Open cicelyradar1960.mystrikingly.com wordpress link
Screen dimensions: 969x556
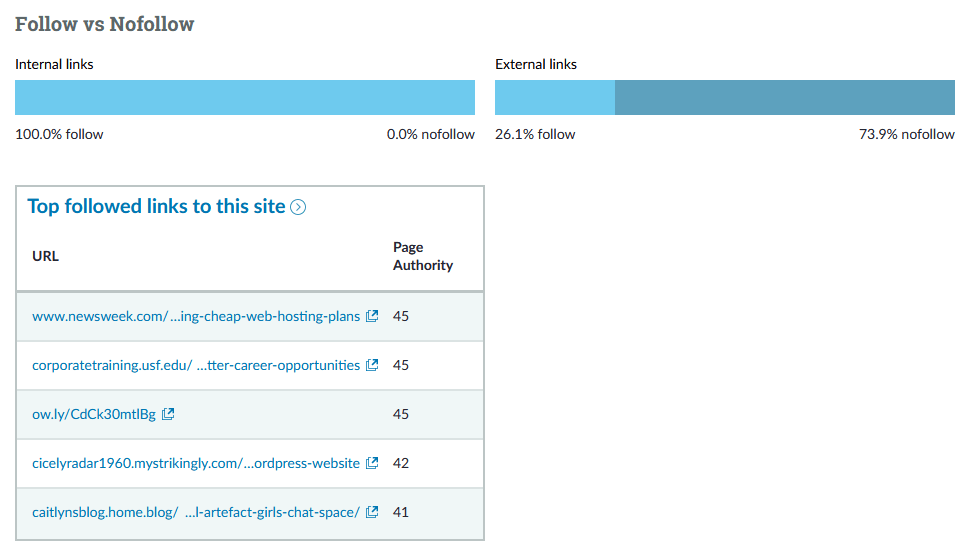tap(196, 463)
